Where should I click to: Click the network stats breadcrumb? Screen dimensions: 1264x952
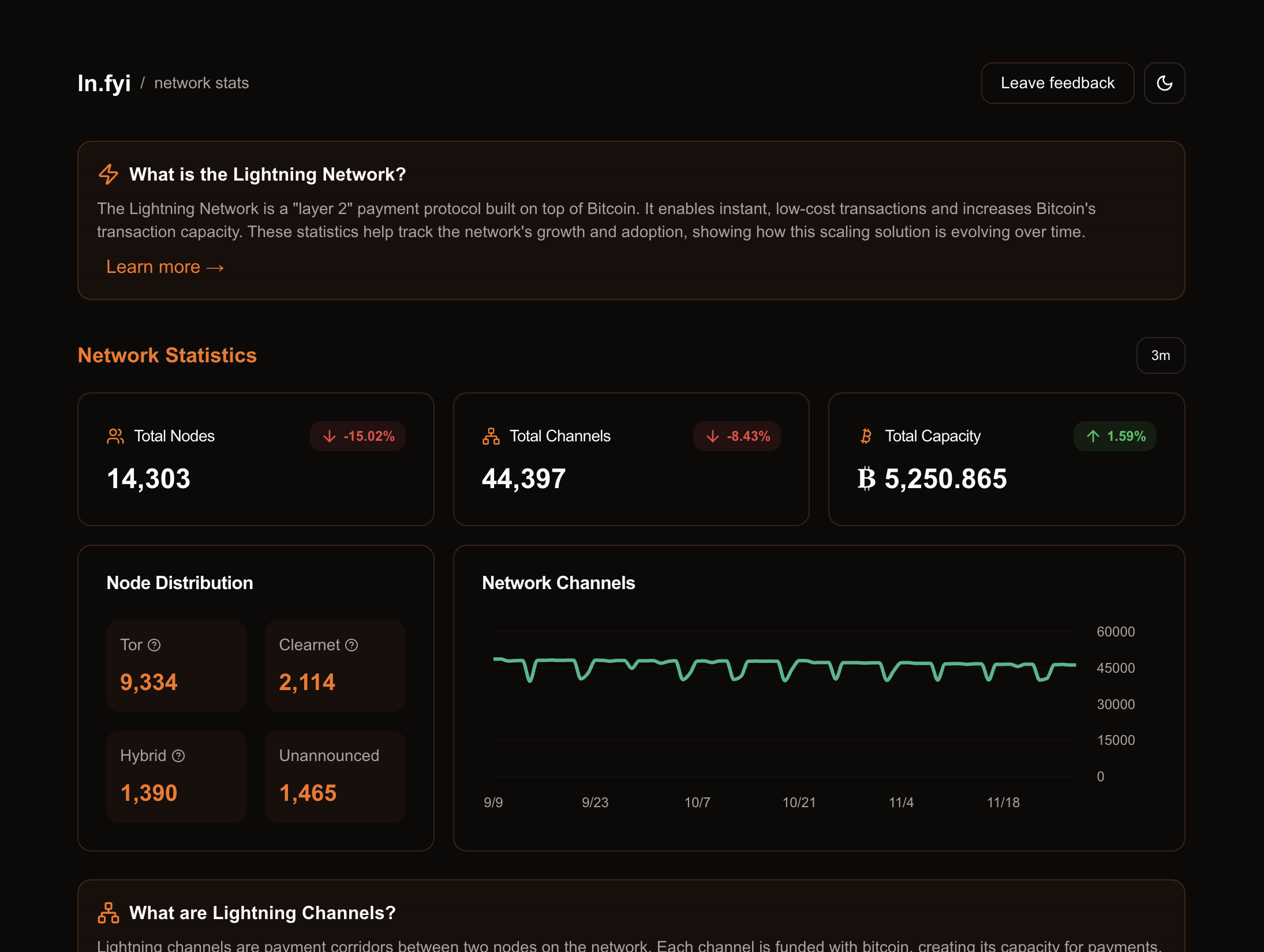click(x=201, y=83)
